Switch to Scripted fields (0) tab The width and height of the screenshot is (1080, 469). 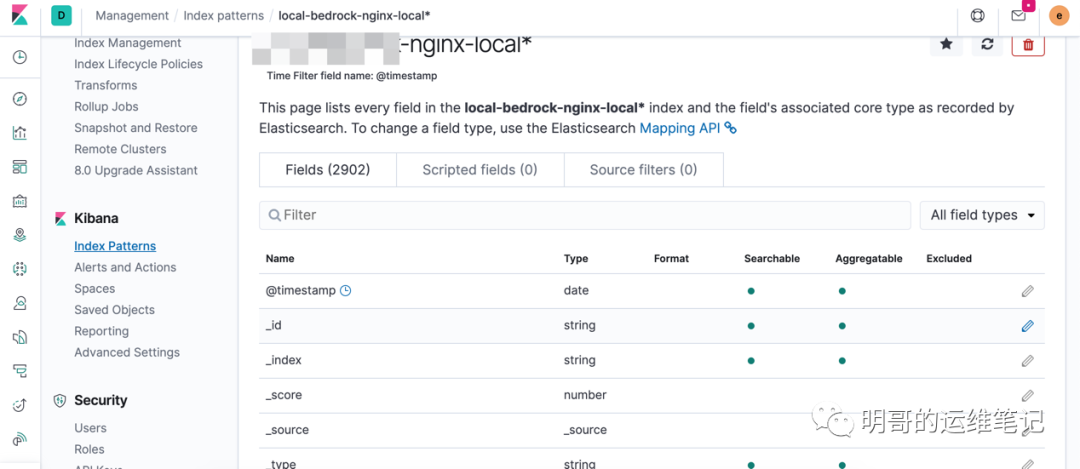coord(480,169)
